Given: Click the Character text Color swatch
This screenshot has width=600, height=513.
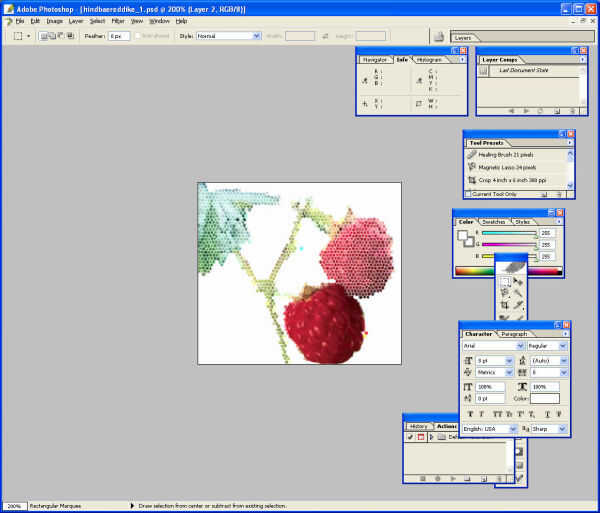Looking at the screenshot, I should coord(545,399).
